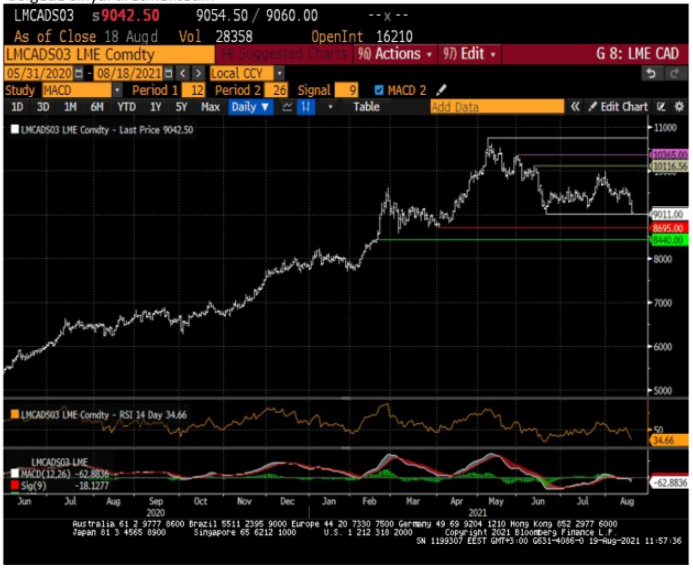
Task: Open the Study MACD dropdown arrow
Action: [117, 90]
